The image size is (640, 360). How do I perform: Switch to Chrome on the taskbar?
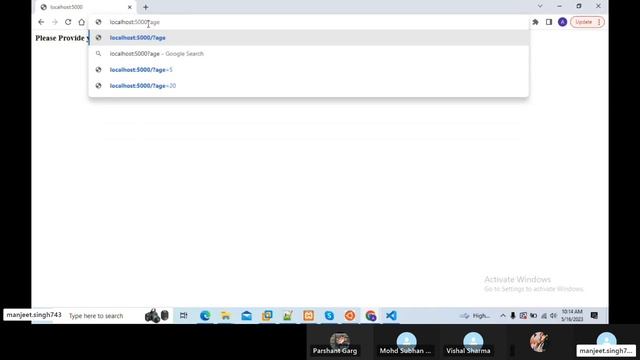(371, 316)
